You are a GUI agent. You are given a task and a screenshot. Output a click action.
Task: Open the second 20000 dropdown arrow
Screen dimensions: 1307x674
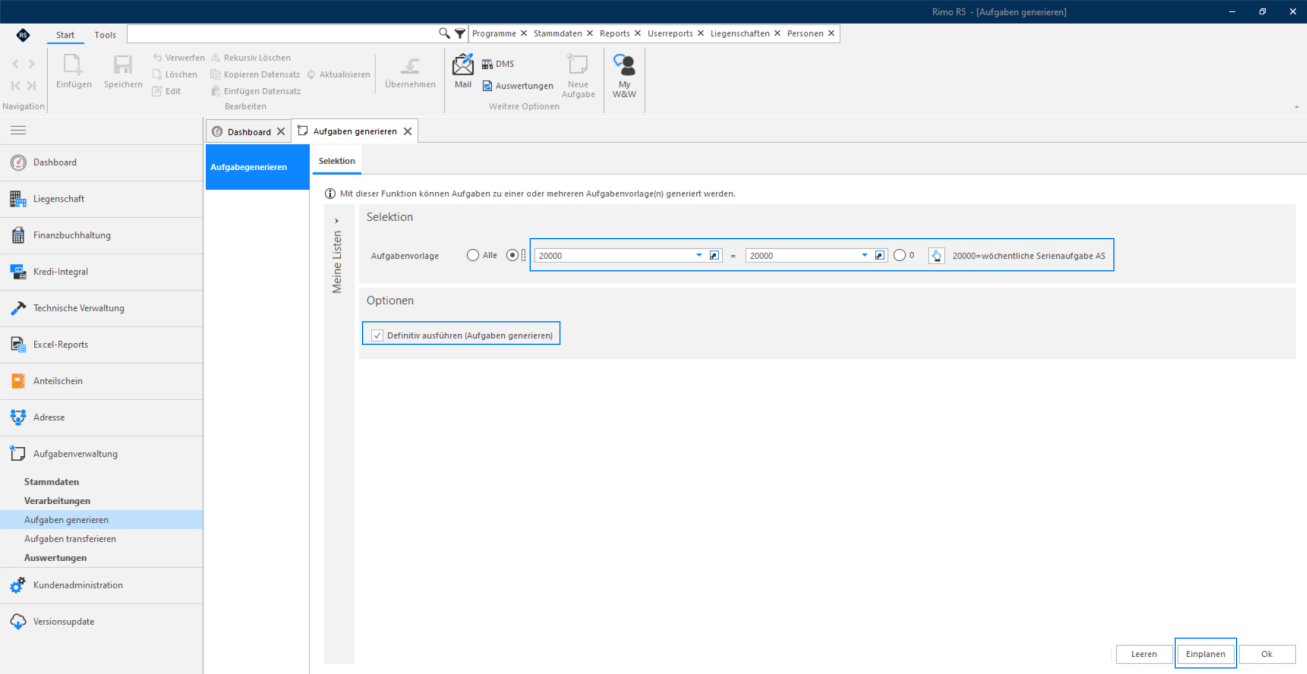pyautogui.click(x=865, y=256)
